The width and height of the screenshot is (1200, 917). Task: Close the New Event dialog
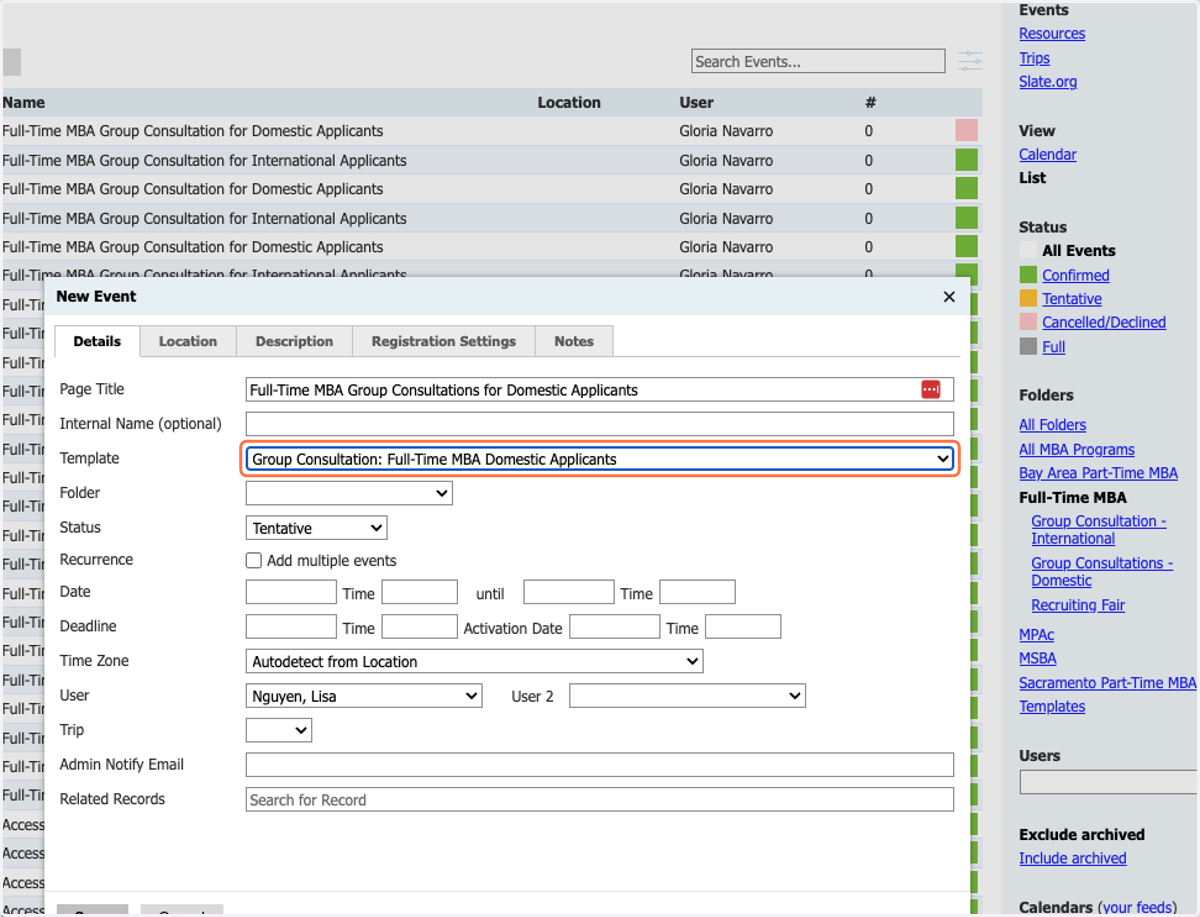click(949, 297)
